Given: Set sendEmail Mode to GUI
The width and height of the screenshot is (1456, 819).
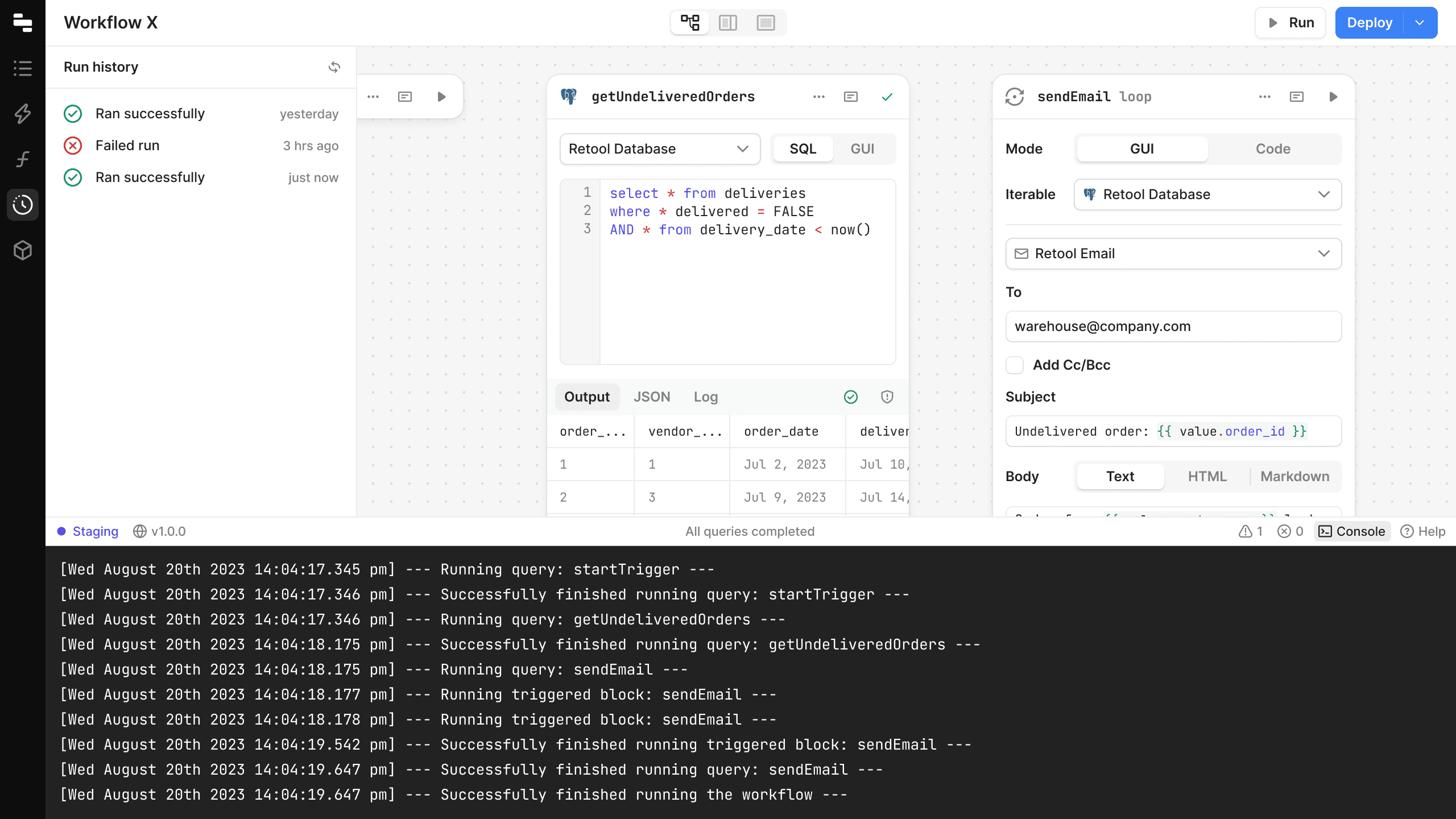Looking at the screenshot, I should click(x=1142, y=149).
